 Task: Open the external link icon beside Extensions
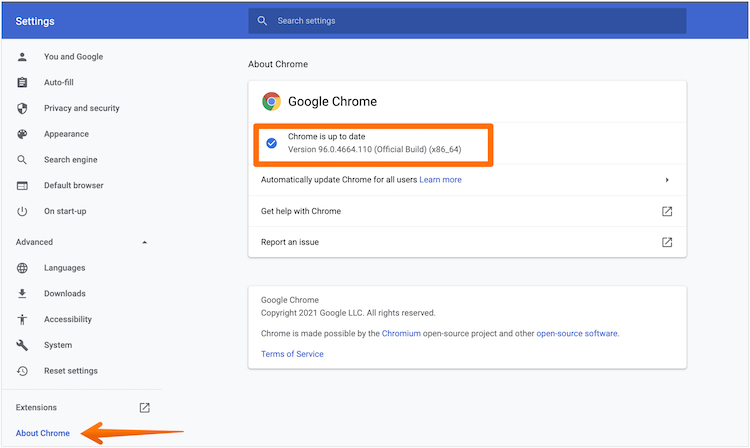click(144, 408)
